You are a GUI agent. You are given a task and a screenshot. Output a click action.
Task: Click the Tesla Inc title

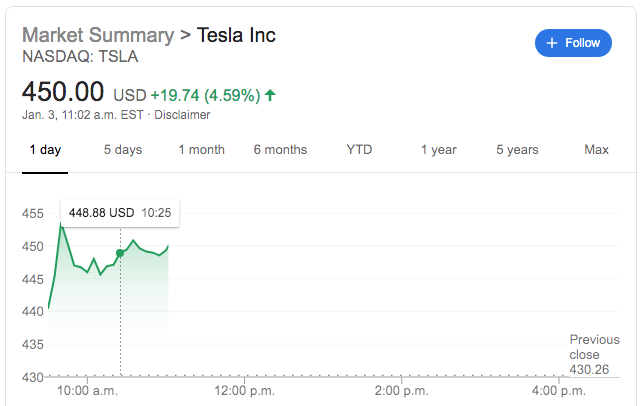click(x=236, y=35)
